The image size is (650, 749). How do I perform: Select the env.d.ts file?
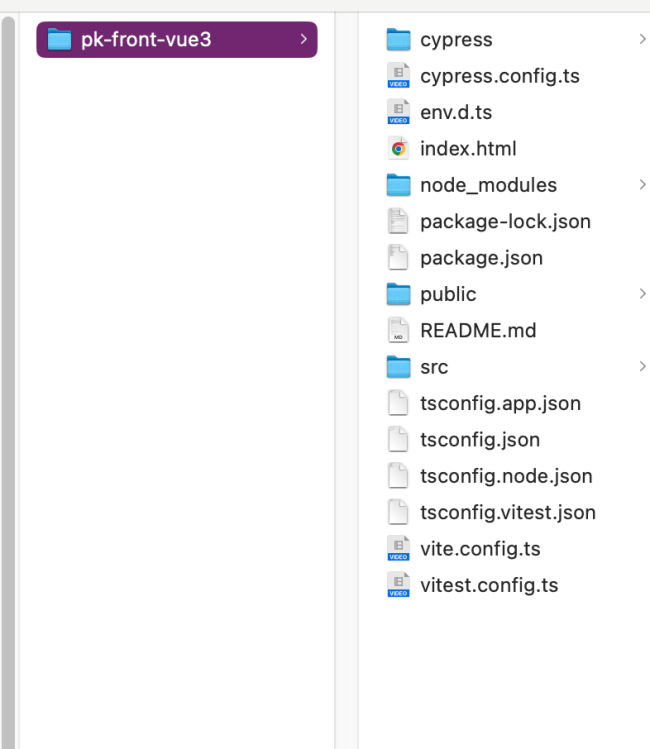tap(456, 112)
